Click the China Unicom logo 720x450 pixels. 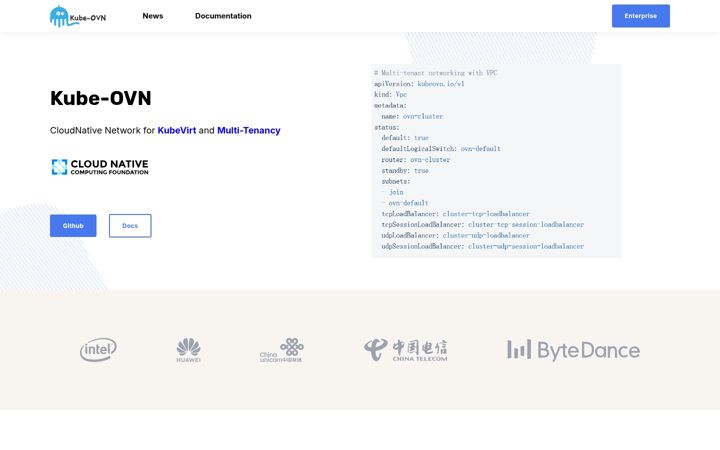tap(281, 350)
